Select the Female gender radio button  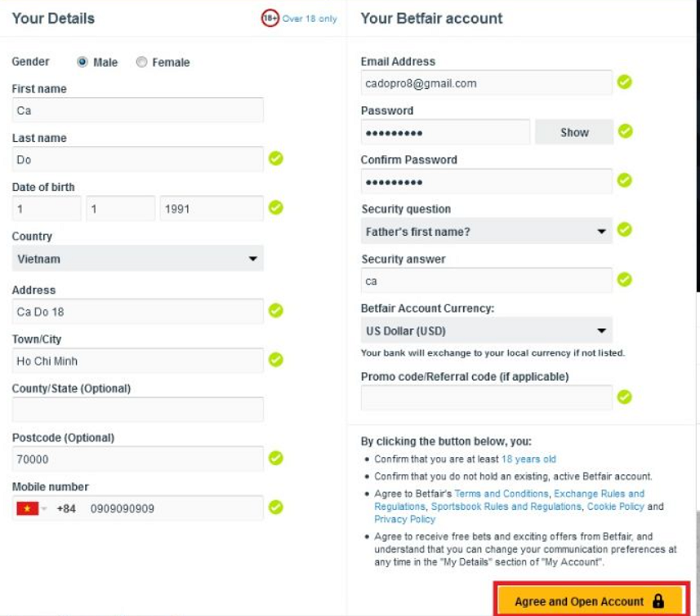[142, 62]
